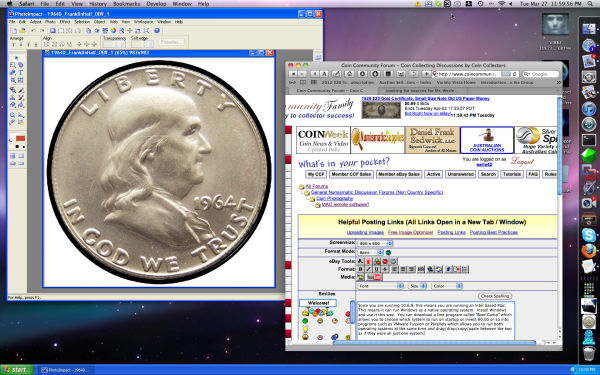The image size is (600, 375).
Task: Click COINWeek banner ad
Action: point(323,140)
